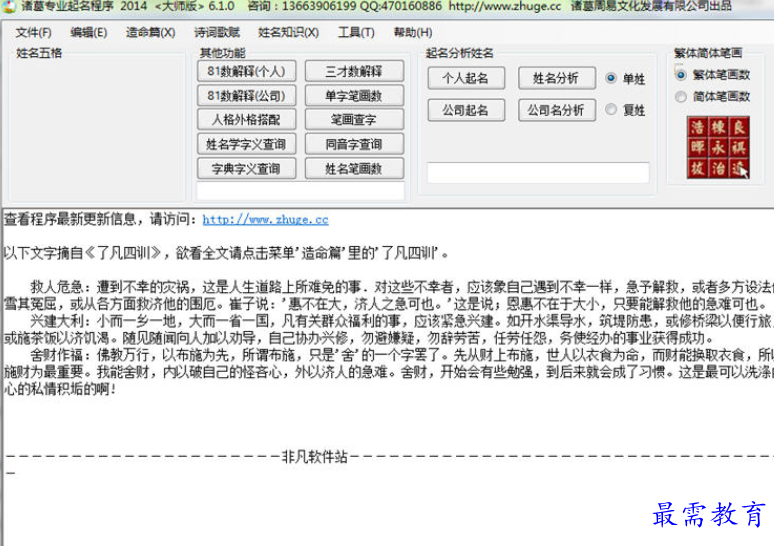Viewport: 774px width, 546px height.
Task: Open 字典字义查询 lookup
Action: (246, 169)
